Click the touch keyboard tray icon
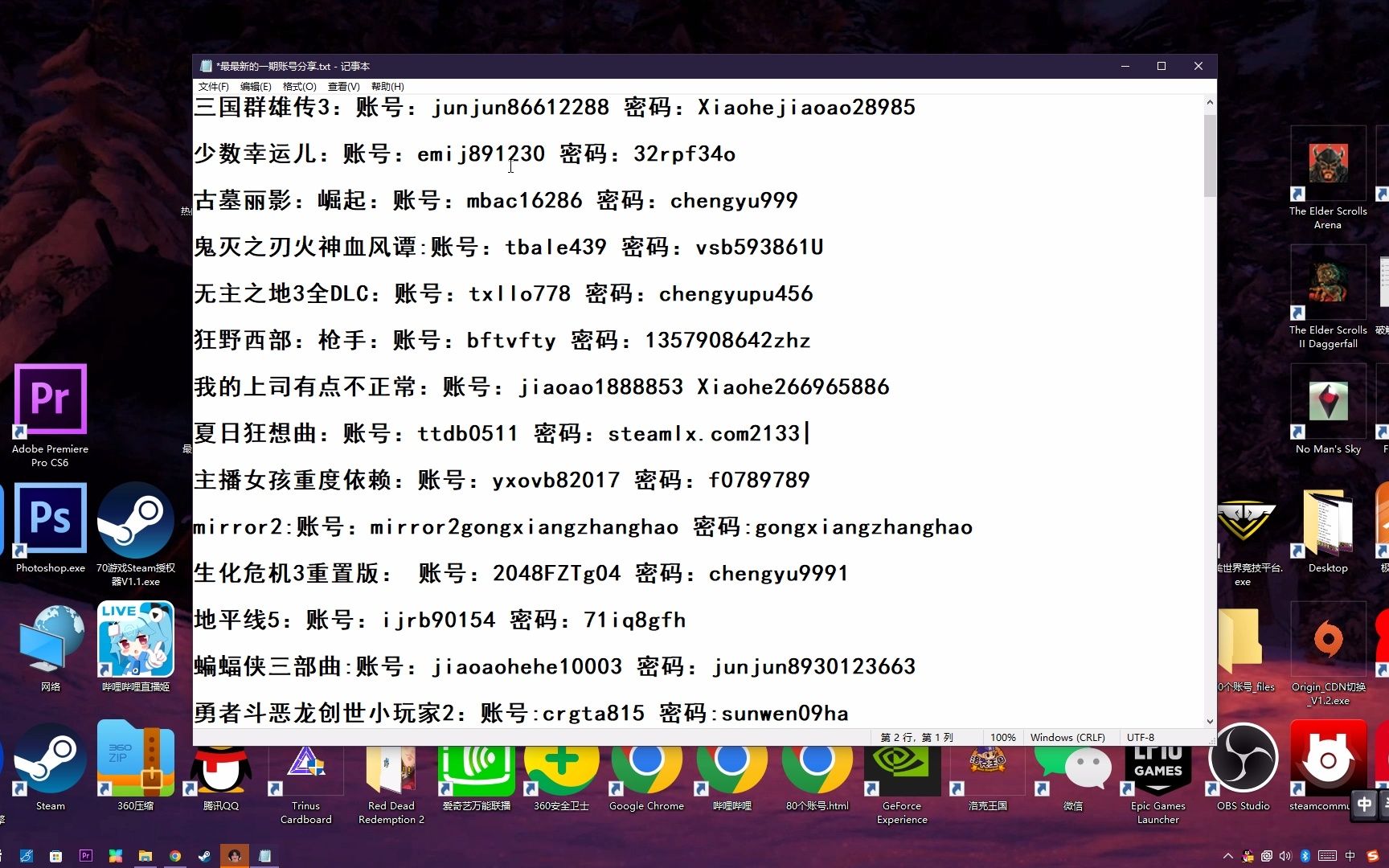The image size is (1389, 868). [1328, 856]
